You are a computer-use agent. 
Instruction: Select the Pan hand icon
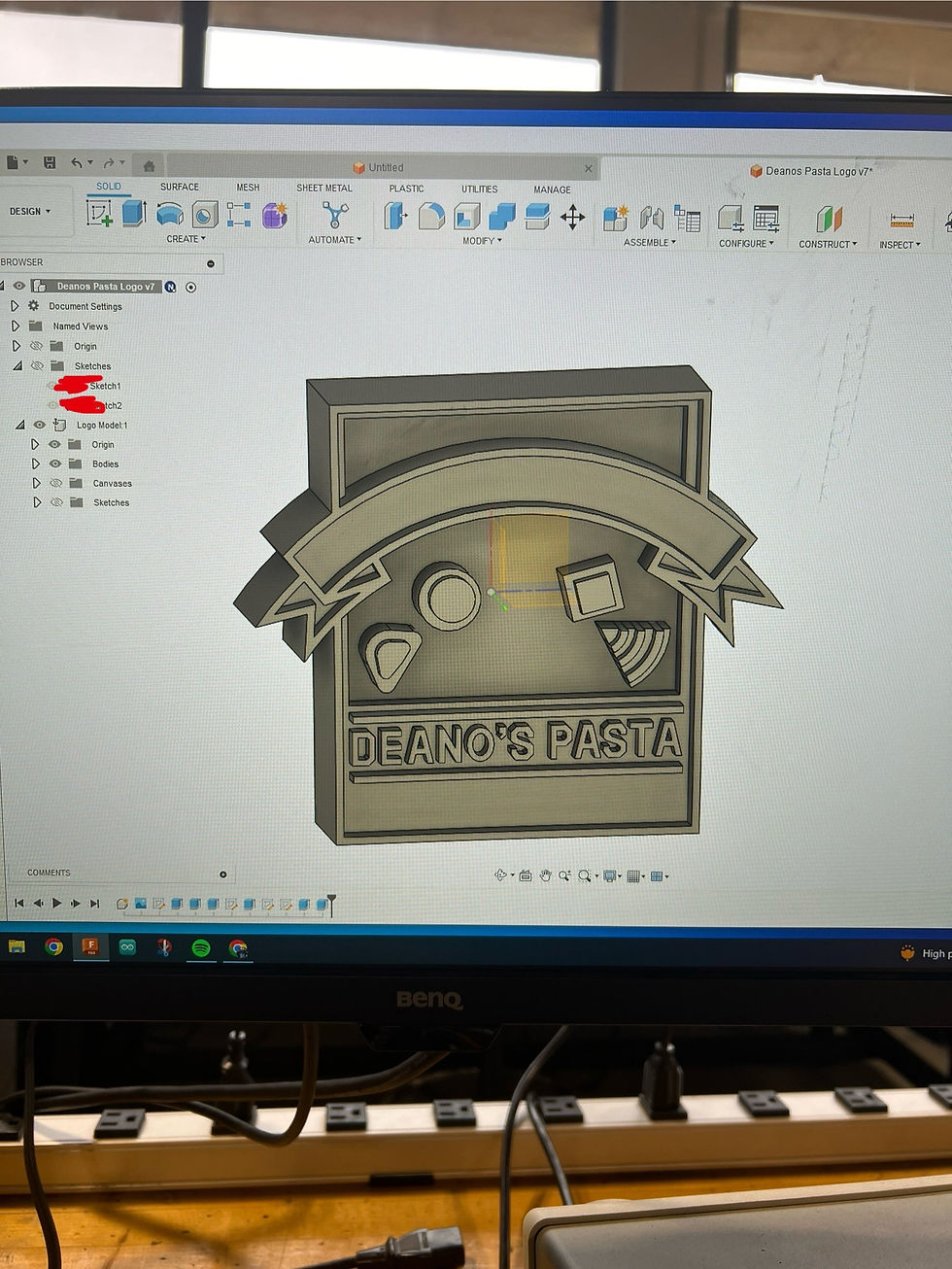pos(545,875)
